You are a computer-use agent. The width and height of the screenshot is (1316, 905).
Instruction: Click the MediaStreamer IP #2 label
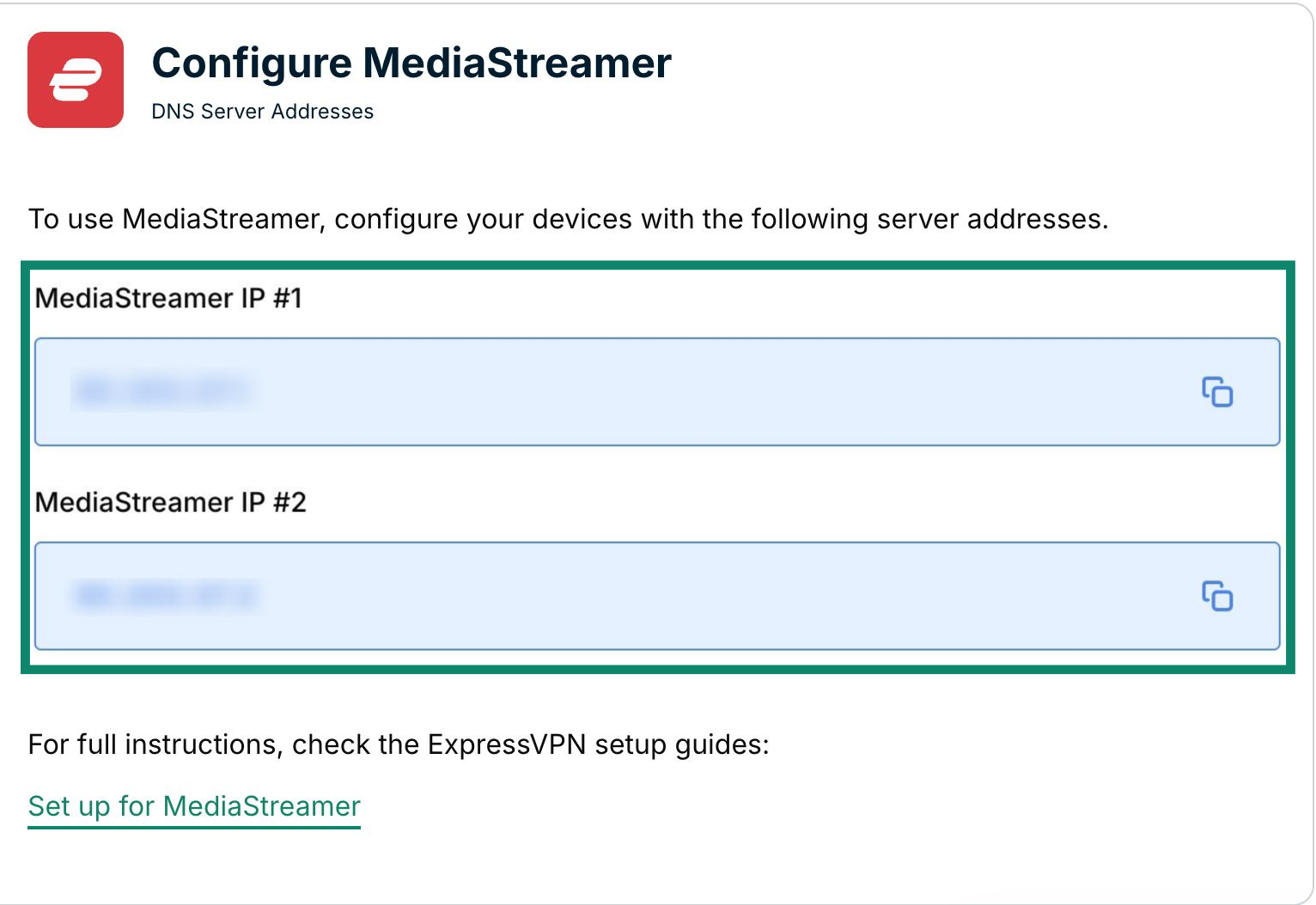tap(170, 501)
